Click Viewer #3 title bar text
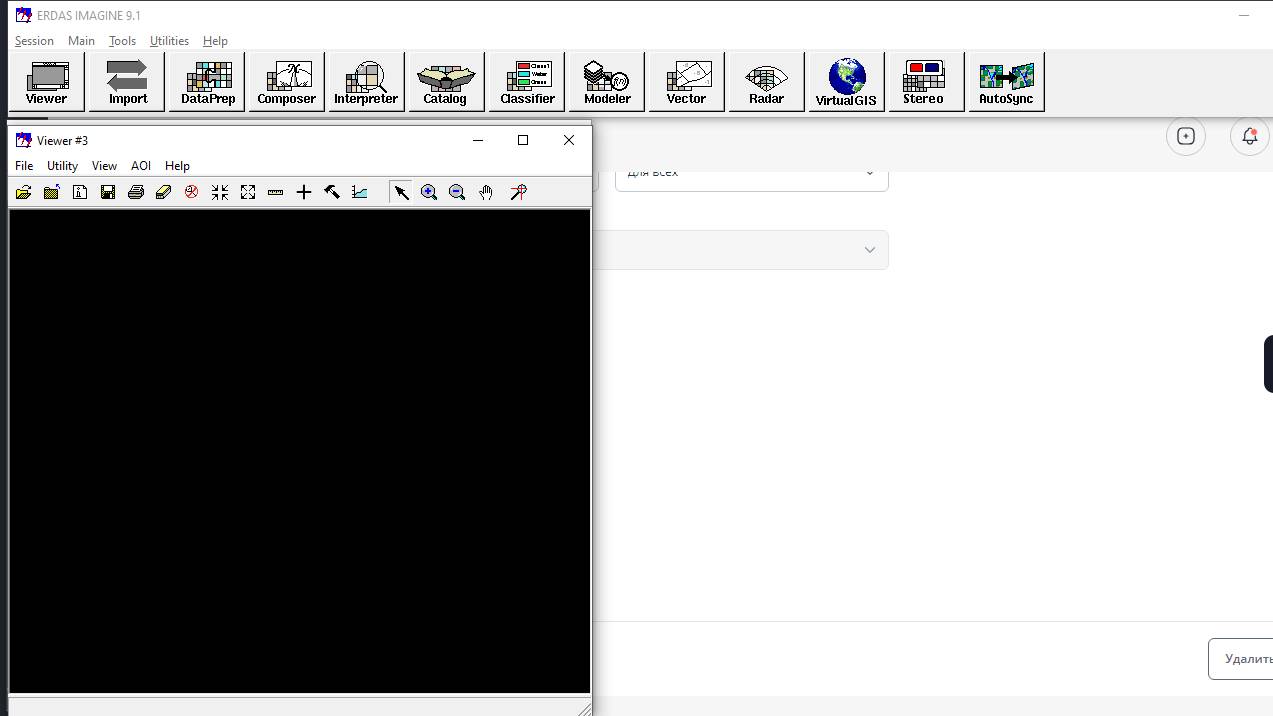The height and width of the screenshot is (716, 1273). 62,141
